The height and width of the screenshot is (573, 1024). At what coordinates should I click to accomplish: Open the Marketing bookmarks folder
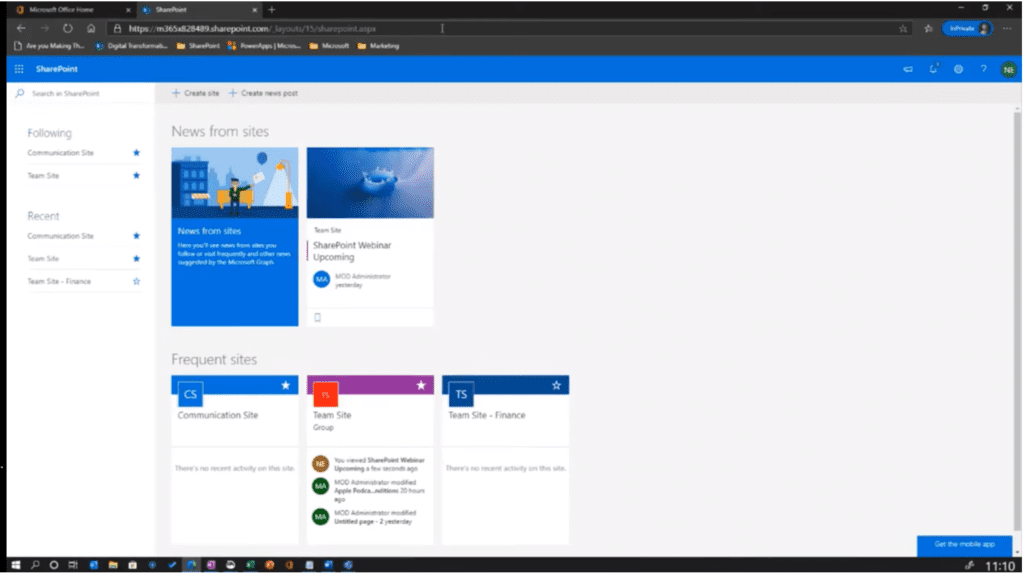378,46
